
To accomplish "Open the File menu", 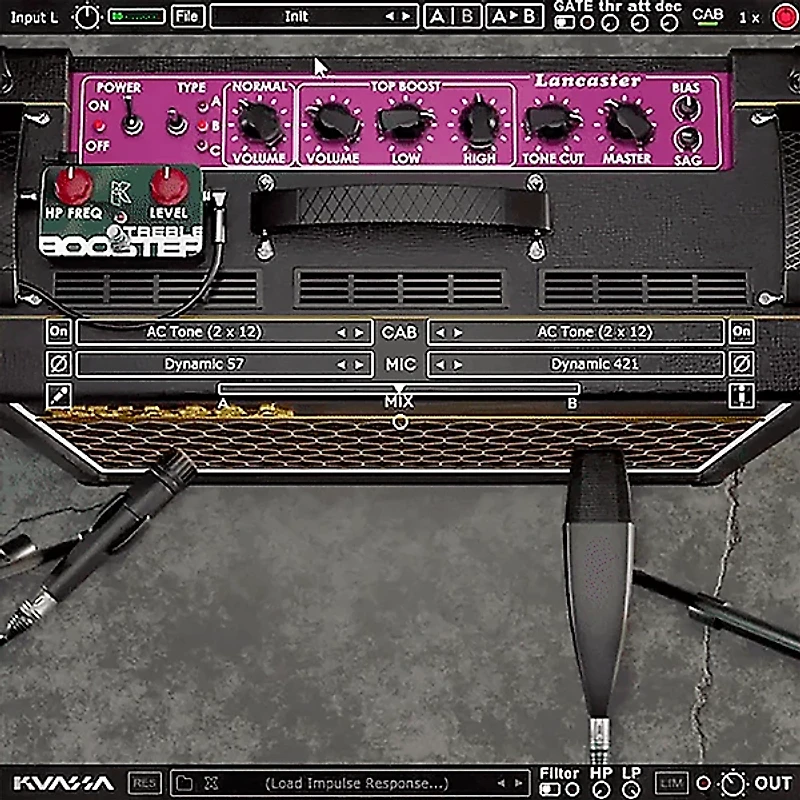I will (x=186, y=17).
